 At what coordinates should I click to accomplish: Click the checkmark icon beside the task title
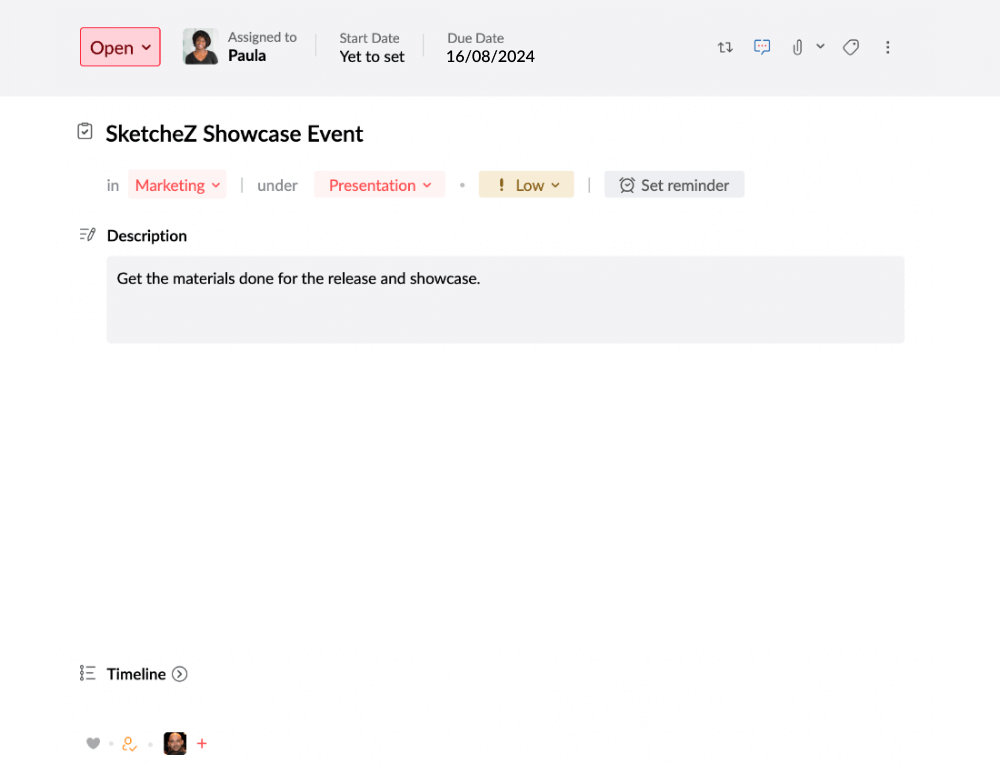click(85, 130)
